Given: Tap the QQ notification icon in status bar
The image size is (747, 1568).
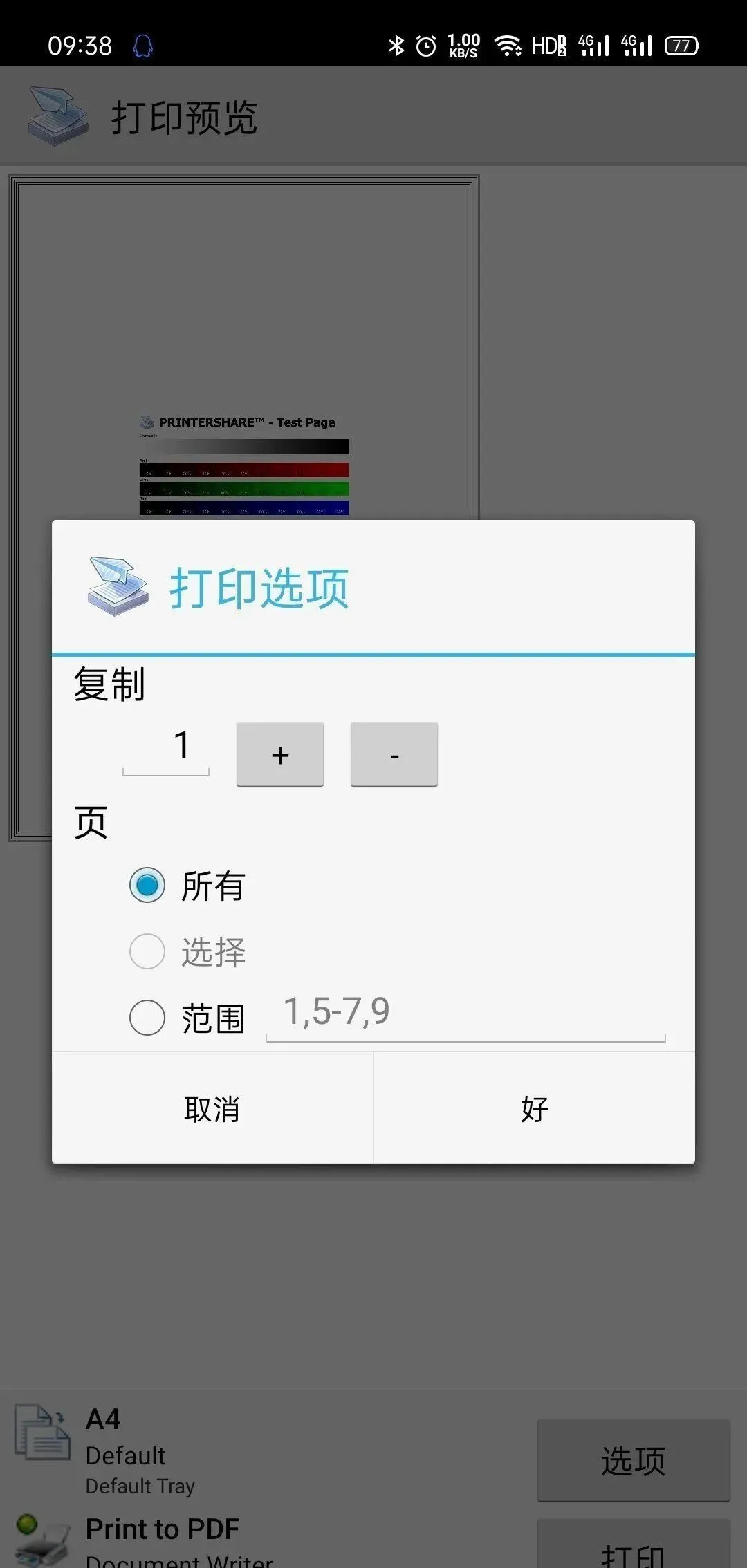Looking at the screenshot, I should coord(142,46).
